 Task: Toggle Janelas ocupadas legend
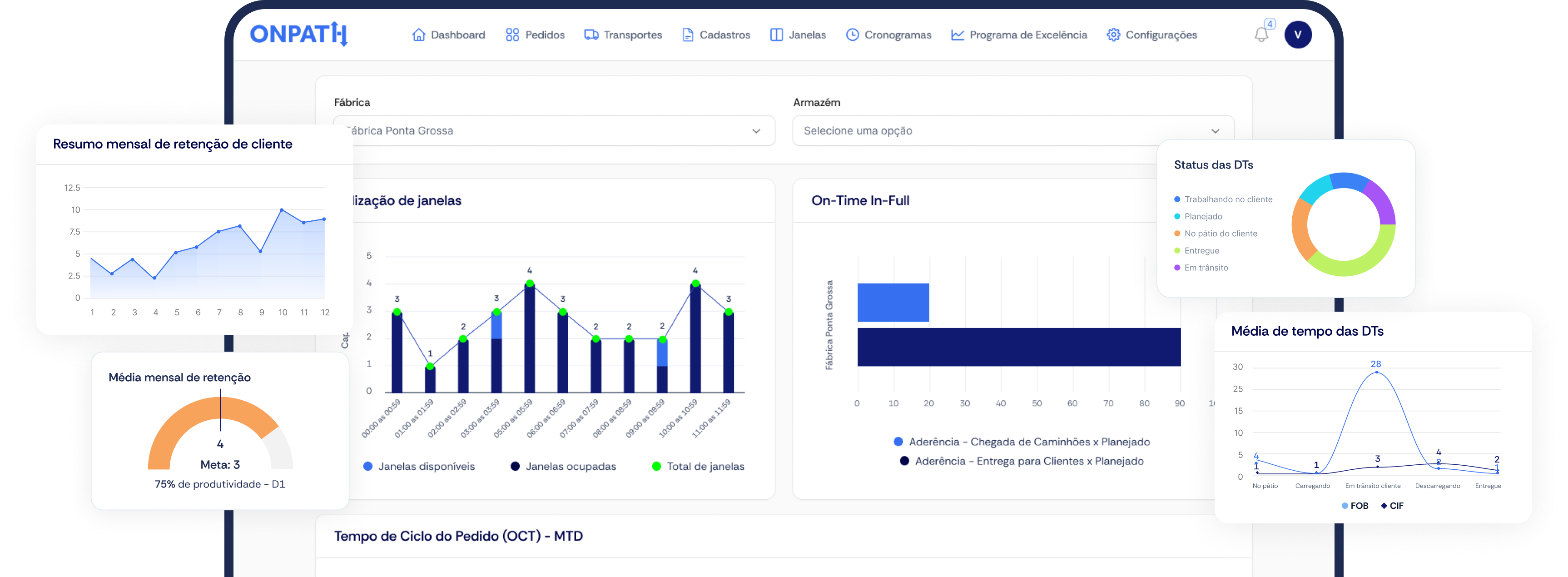pos(563,466)
